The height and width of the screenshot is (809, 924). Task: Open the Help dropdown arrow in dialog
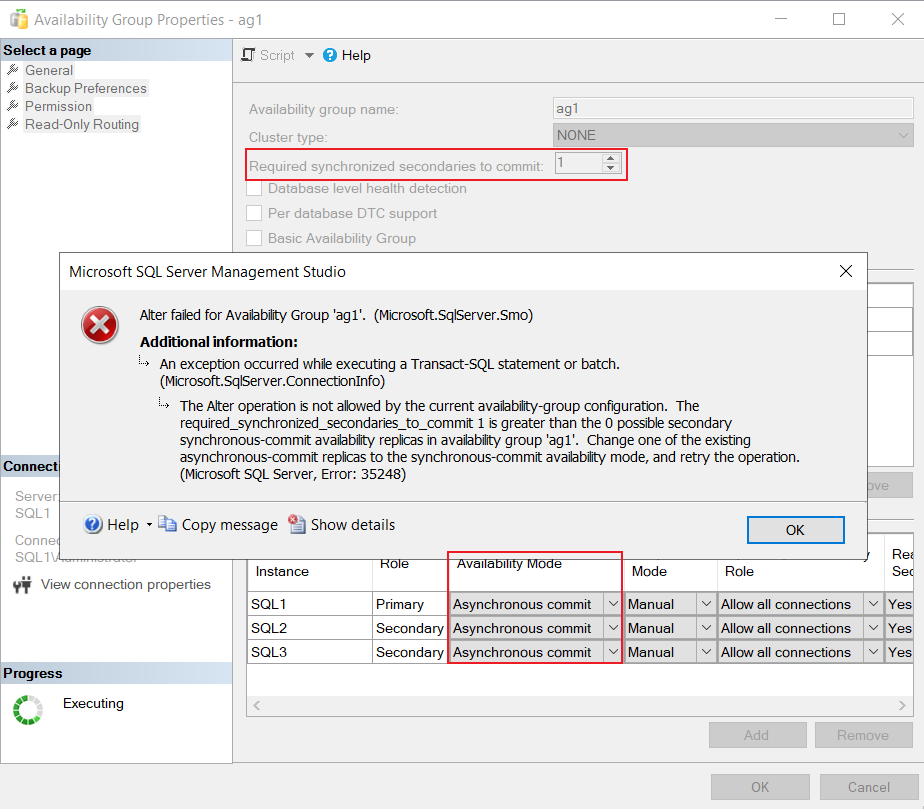click(149, 524)
